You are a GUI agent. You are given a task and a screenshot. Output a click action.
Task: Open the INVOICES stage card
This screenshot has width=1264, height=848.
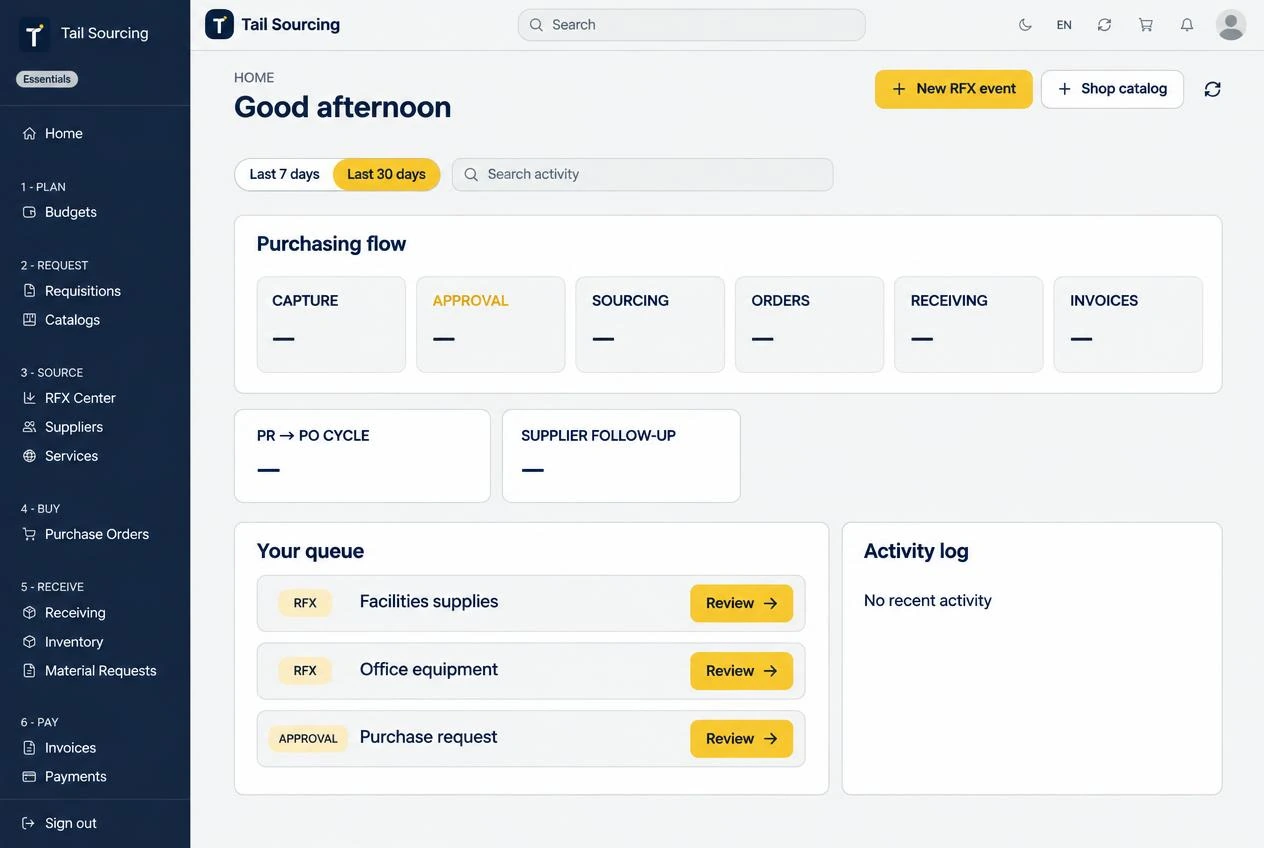(1128, 325)
